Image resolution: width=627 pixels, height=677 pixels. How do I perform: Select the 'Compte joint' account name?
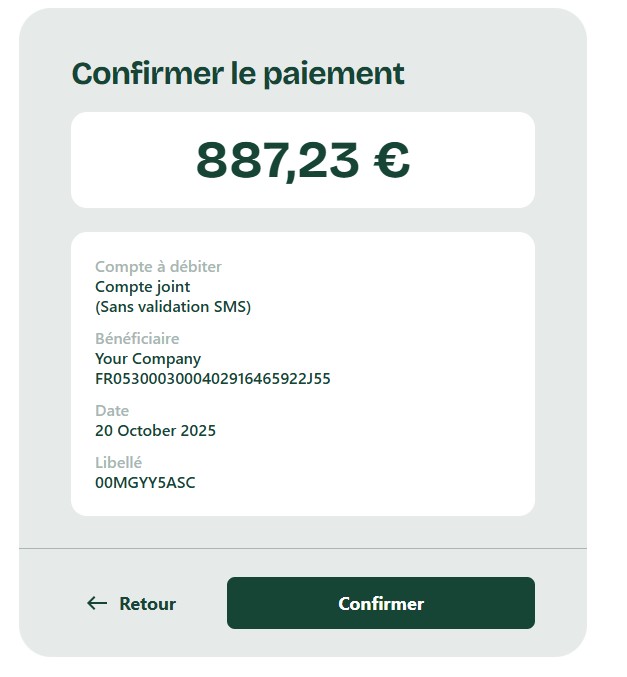[x=142, y=287]
